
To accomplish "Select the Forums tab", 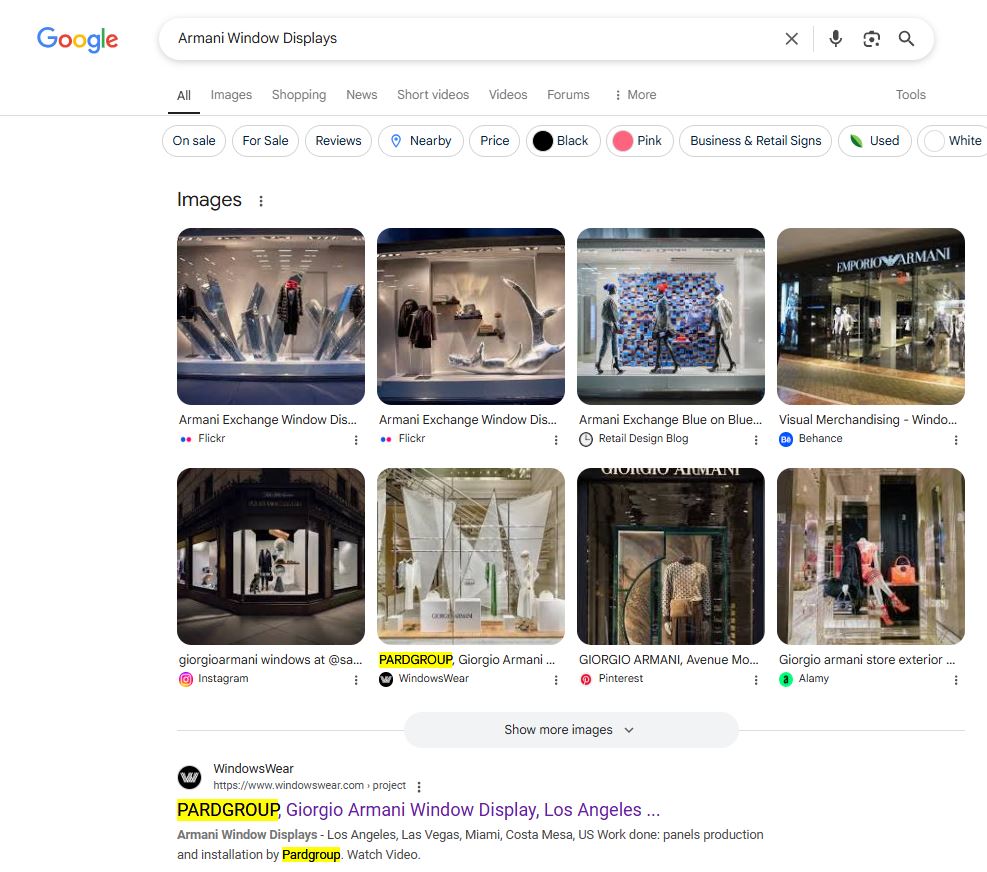I will (568, 94).
